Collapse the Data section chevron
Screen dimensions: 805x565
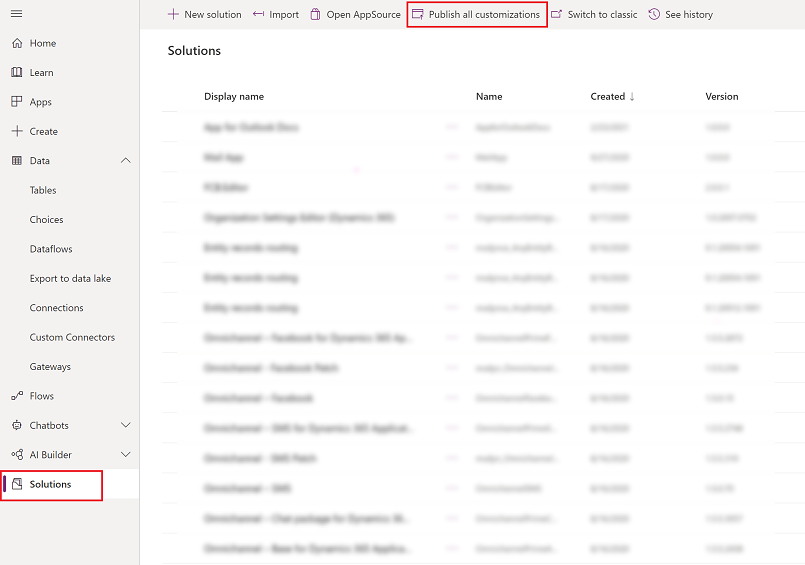click(126, 161)
